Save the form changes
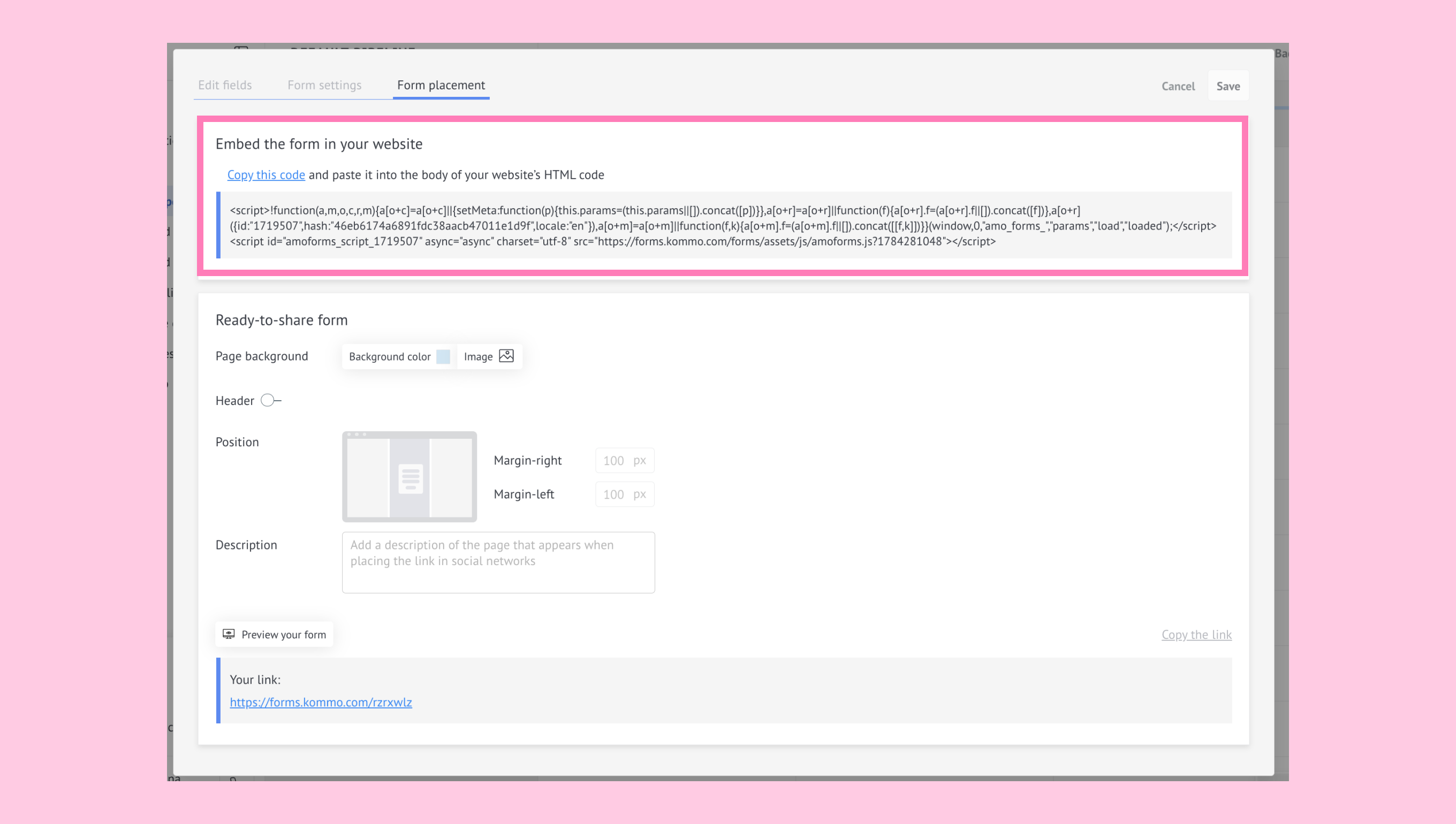Screen dimensions: 1456x824 1228,86
